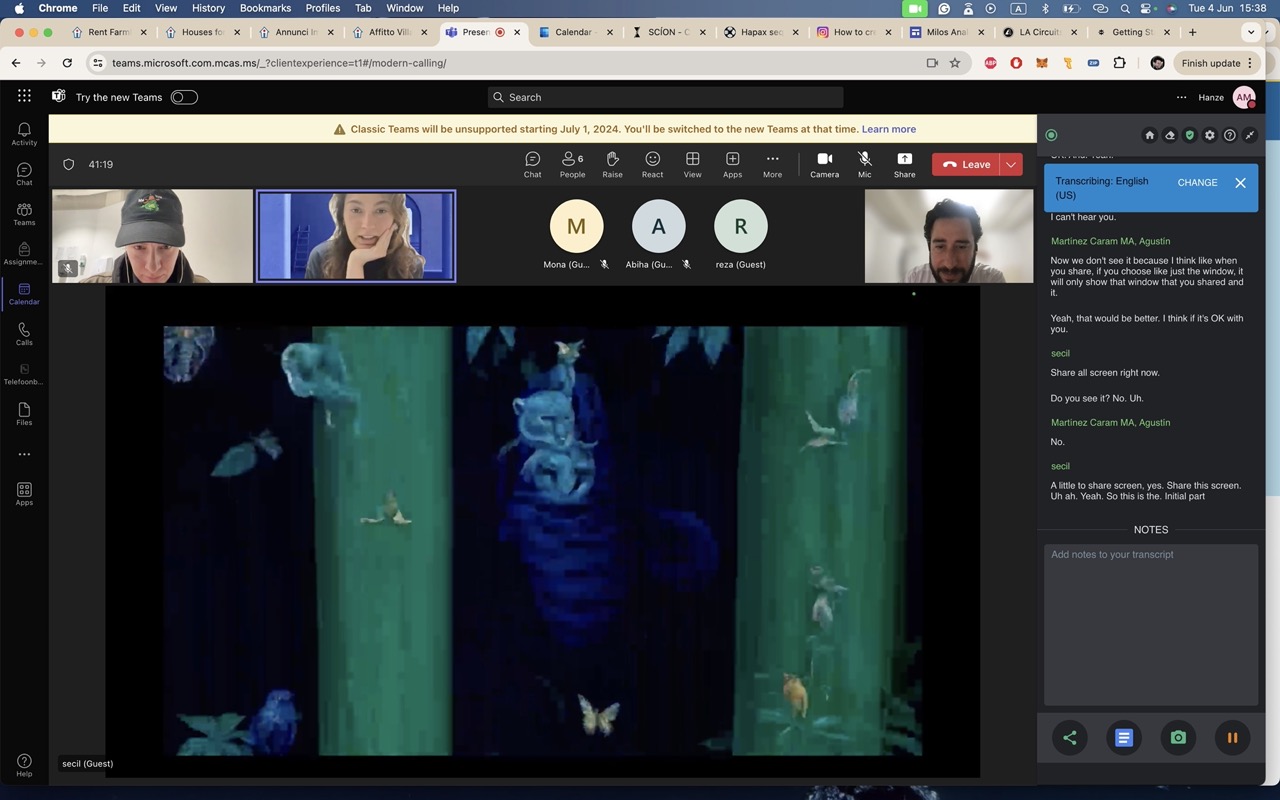This screenshot has width=1280, height=800.
Task: Expand more apps ellipsis in sidebar
Action: [24, 454]
